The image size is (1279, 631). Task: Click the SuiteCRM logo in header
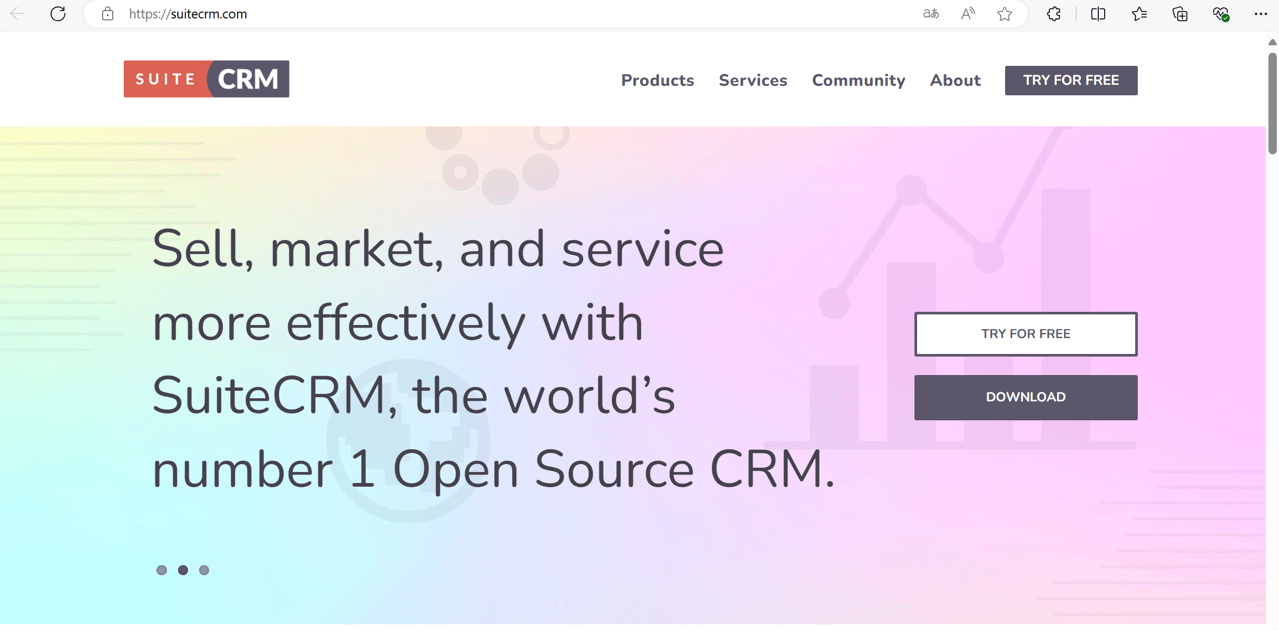point(206,79)
